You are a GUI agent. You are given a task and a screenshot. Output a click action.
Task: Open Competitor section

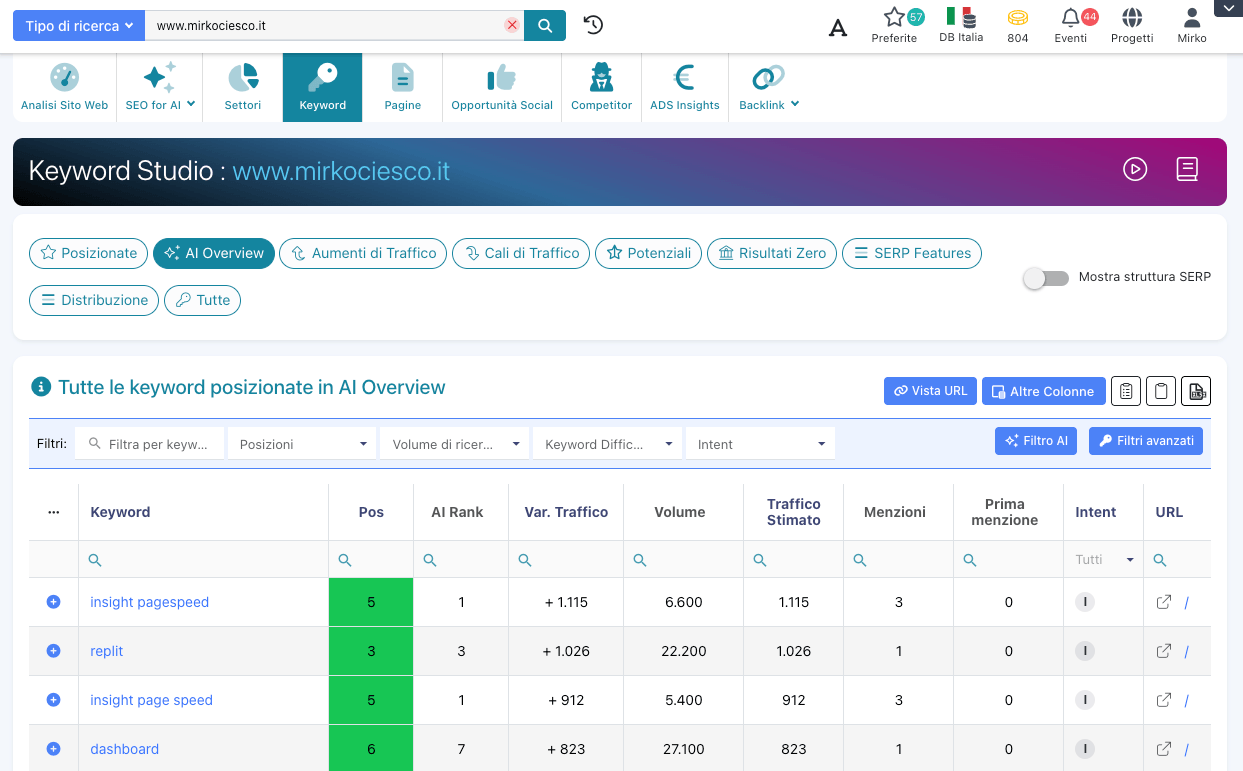click(602, 87)
